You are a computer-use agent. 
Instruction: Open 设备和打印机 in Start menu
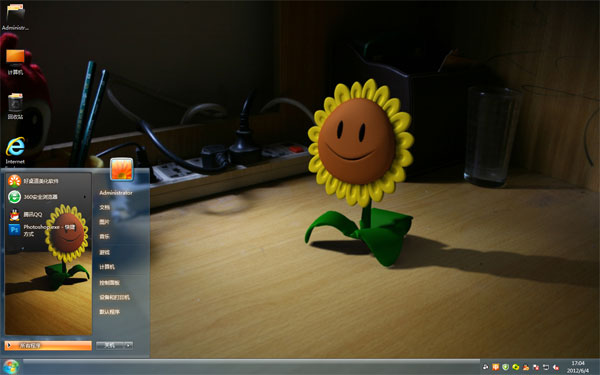[114, 297]
